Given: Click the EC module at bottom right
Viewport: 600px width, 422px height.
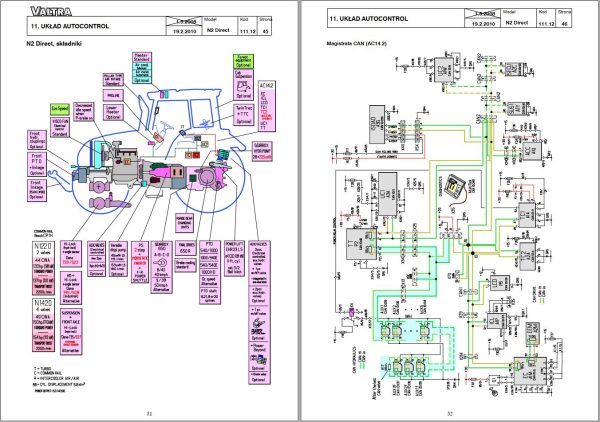Looking at the screenshot, I should click(x=530, y=371).
